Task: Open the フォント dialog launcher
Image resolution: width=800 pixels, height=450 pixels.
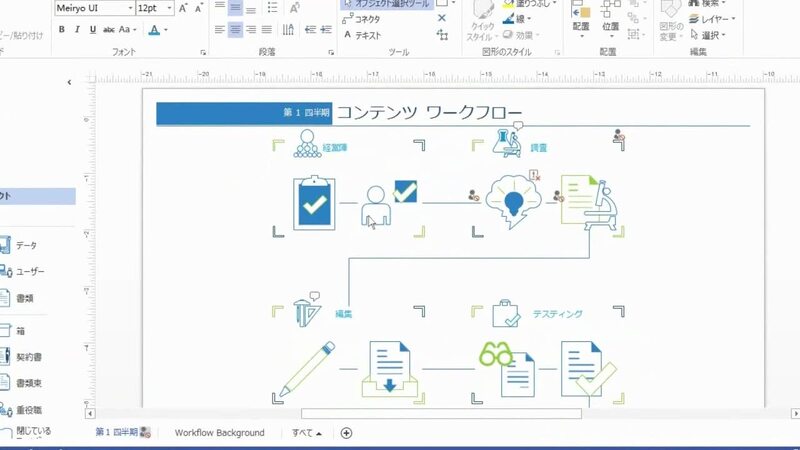Action: click(x=203, y=52)
